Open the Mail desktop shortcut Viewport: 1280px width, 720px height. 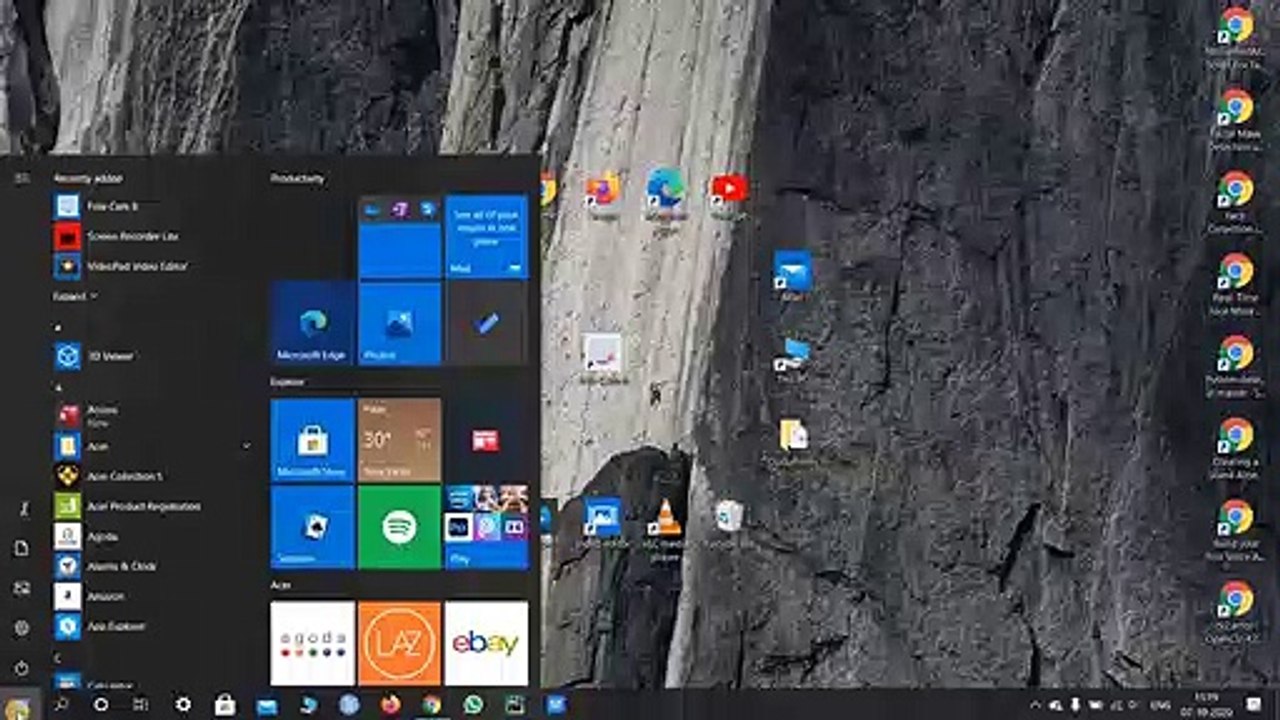coord(792,275)
